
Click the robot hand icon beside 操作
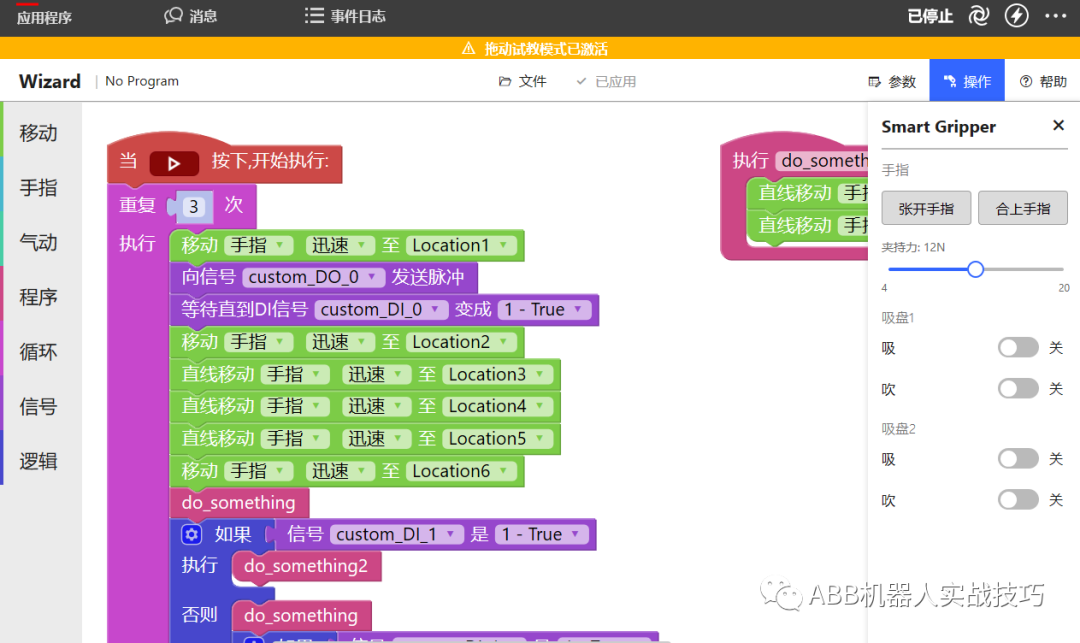pos(950,81)
